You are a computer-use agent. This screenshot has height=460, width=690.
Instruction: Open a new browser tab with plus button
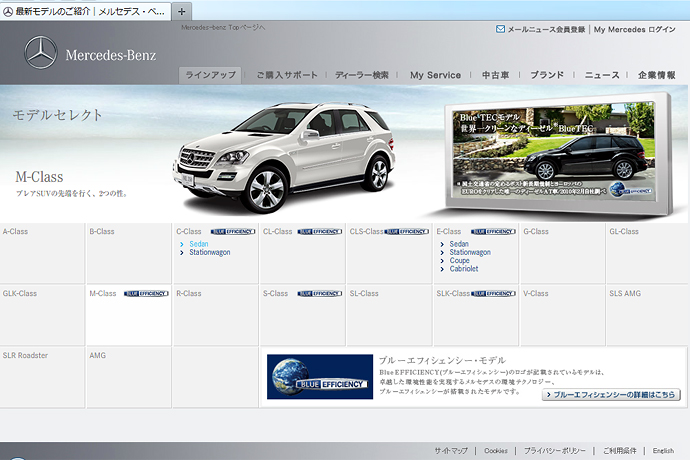coord(182,11)
